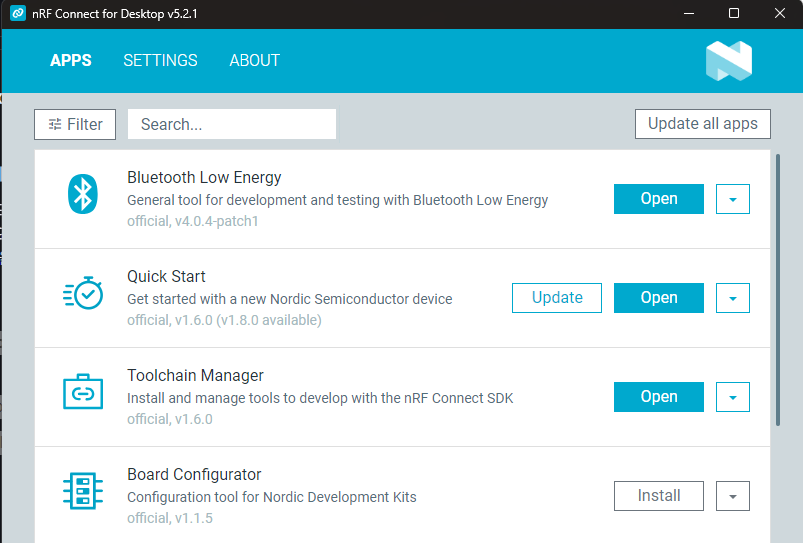This screenshot has height=543, width=803.
Task: Click 'General tool for development' description
Action: (x=337, y=200)
